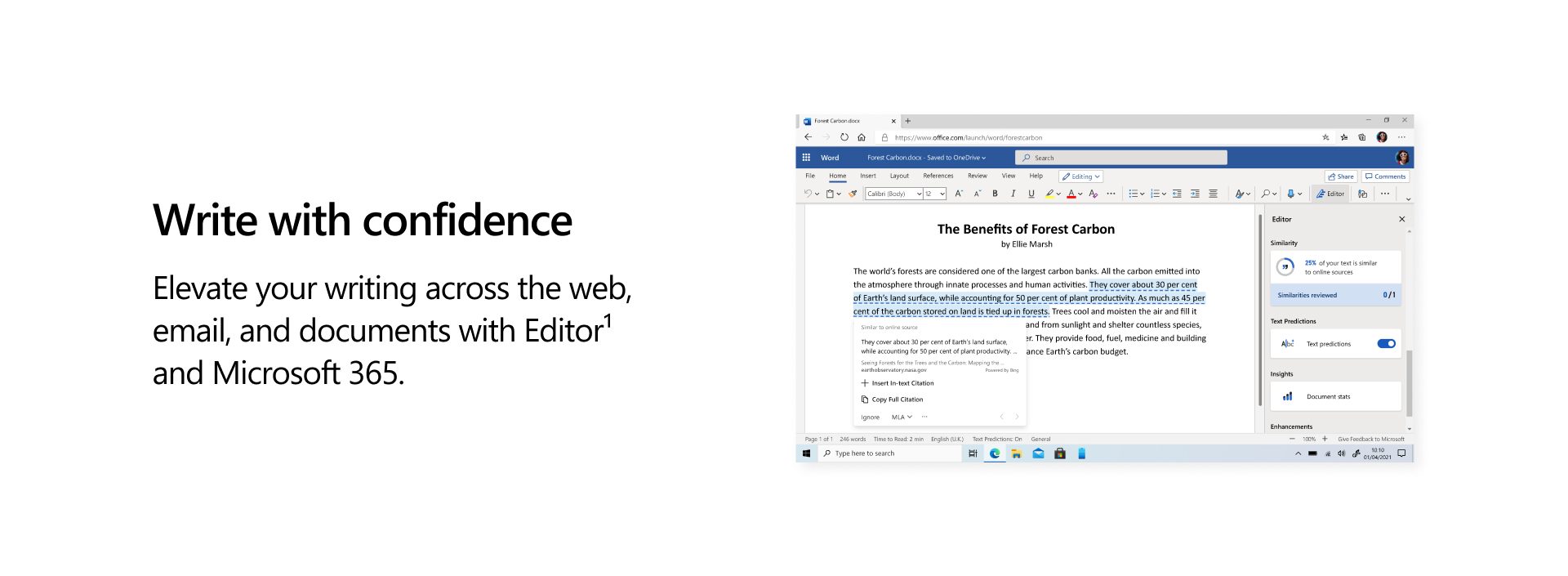Select Insert In-text Citation

coord(897,383)
